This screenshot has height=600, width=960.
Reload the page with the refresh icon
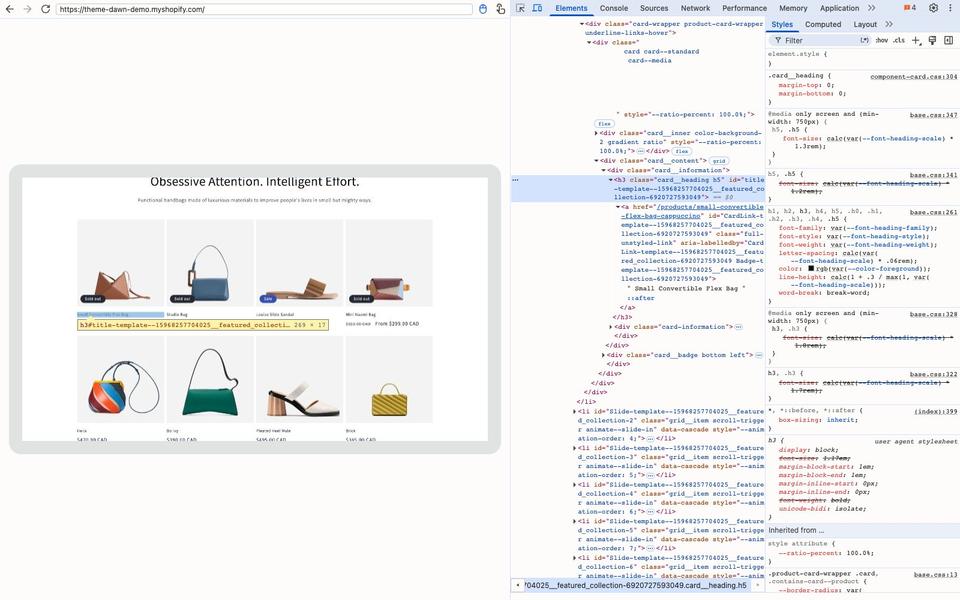click(x=45, y=9)
